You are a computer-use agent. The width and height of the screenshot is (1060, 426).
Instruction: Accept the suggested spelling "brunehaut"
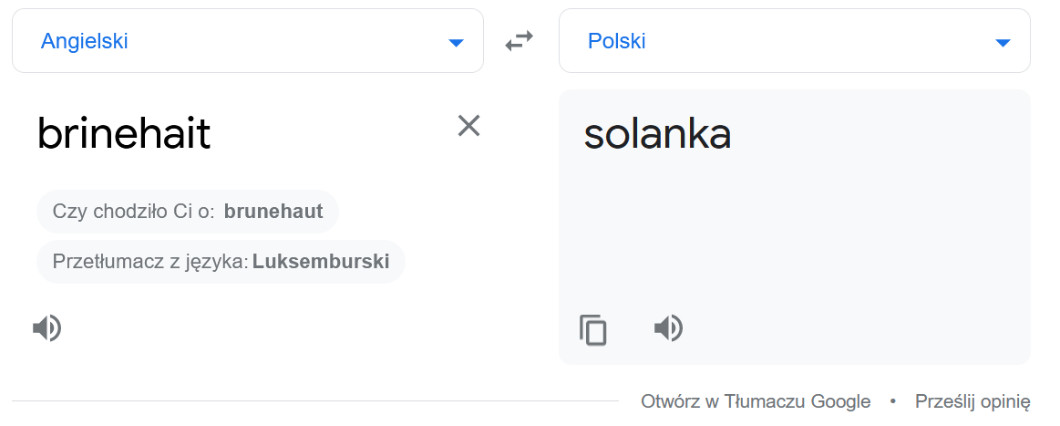click(x=273, y=211)
